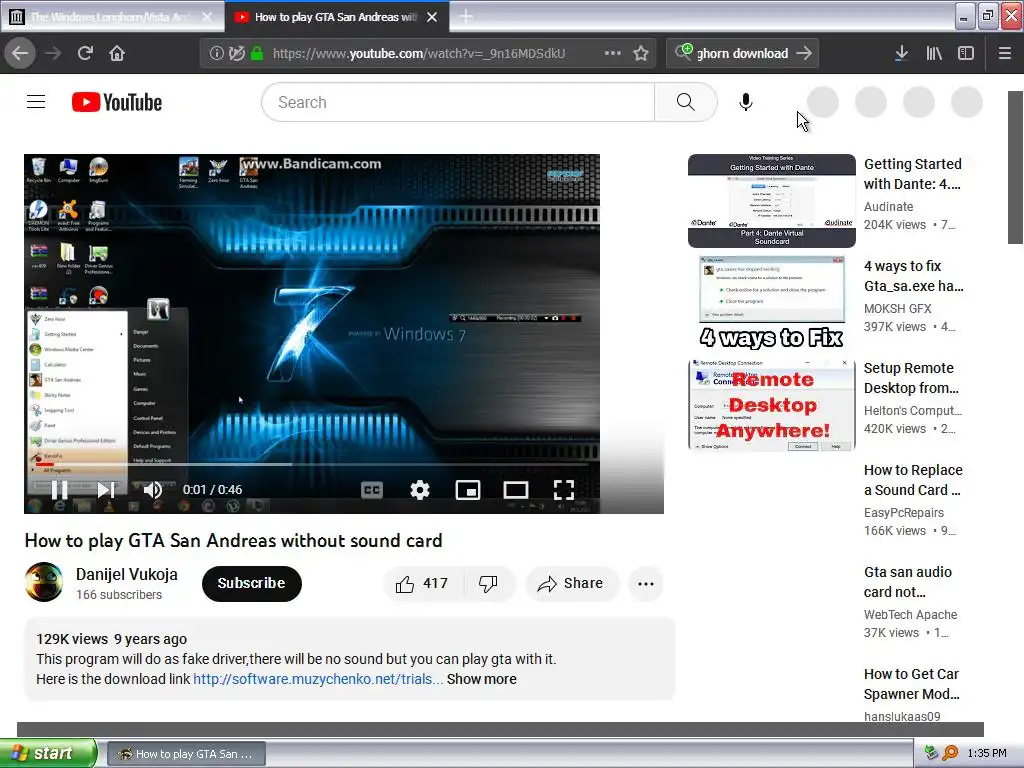Open the Danijel Vukoja channel name link
The width and height of the screenshot is (1024, 768).
(127, 574)
